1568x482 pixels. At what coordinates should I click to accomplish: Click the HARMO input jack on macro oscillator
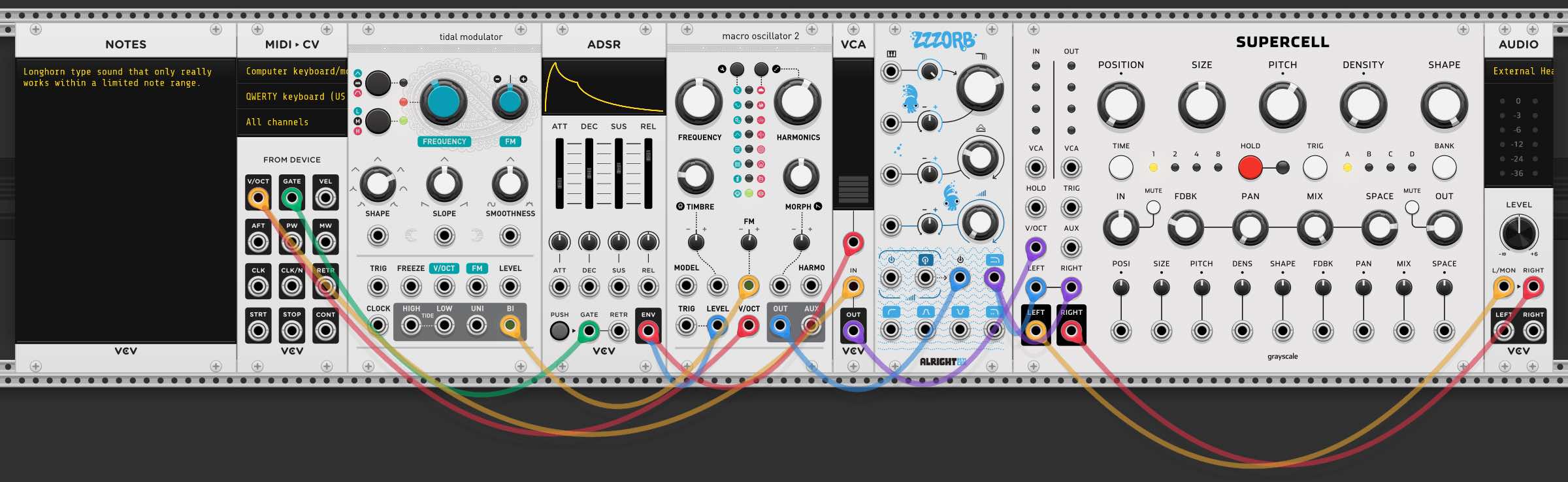[x=811, y=286]
